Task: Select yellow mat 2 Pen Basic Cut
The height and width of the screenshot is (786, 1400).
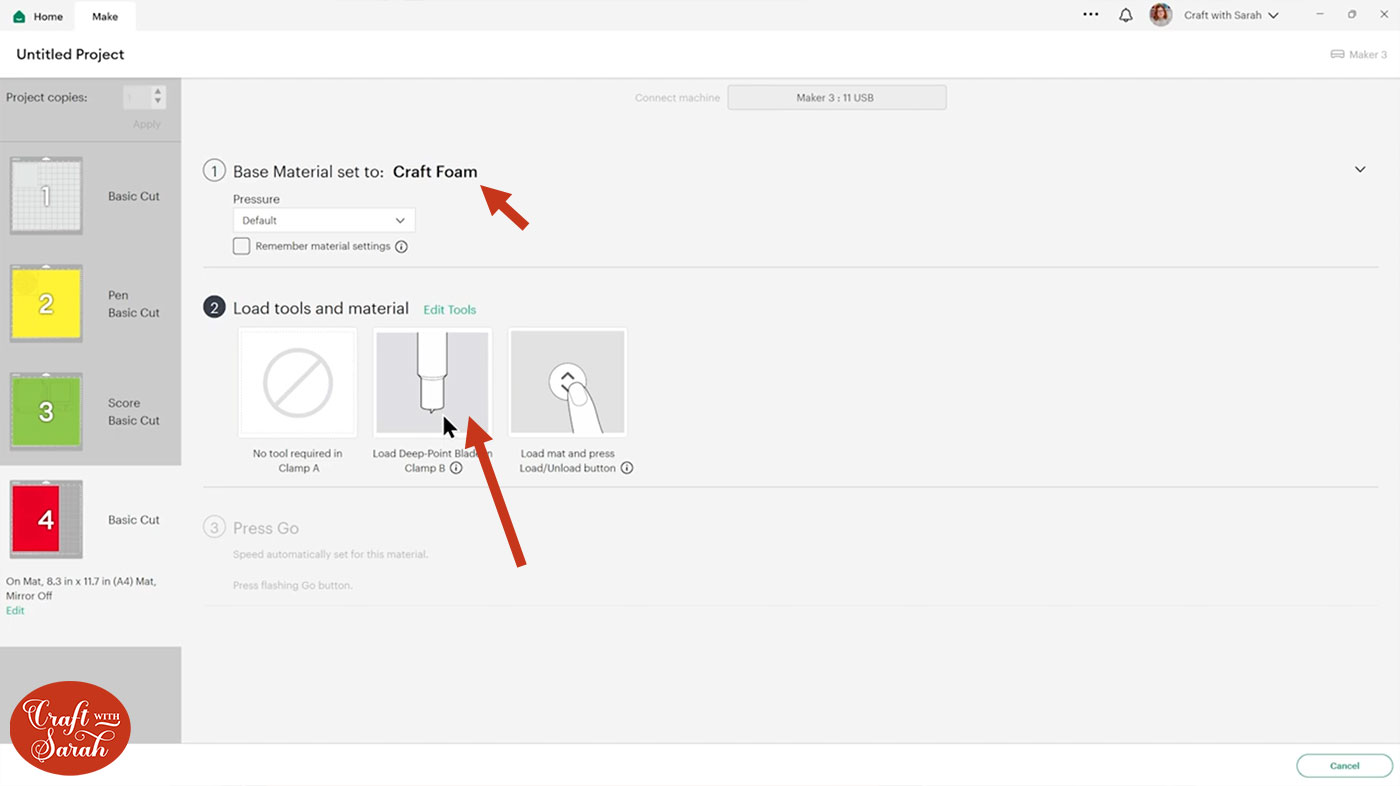Action: pyautogui.click(x=46, y=304)
